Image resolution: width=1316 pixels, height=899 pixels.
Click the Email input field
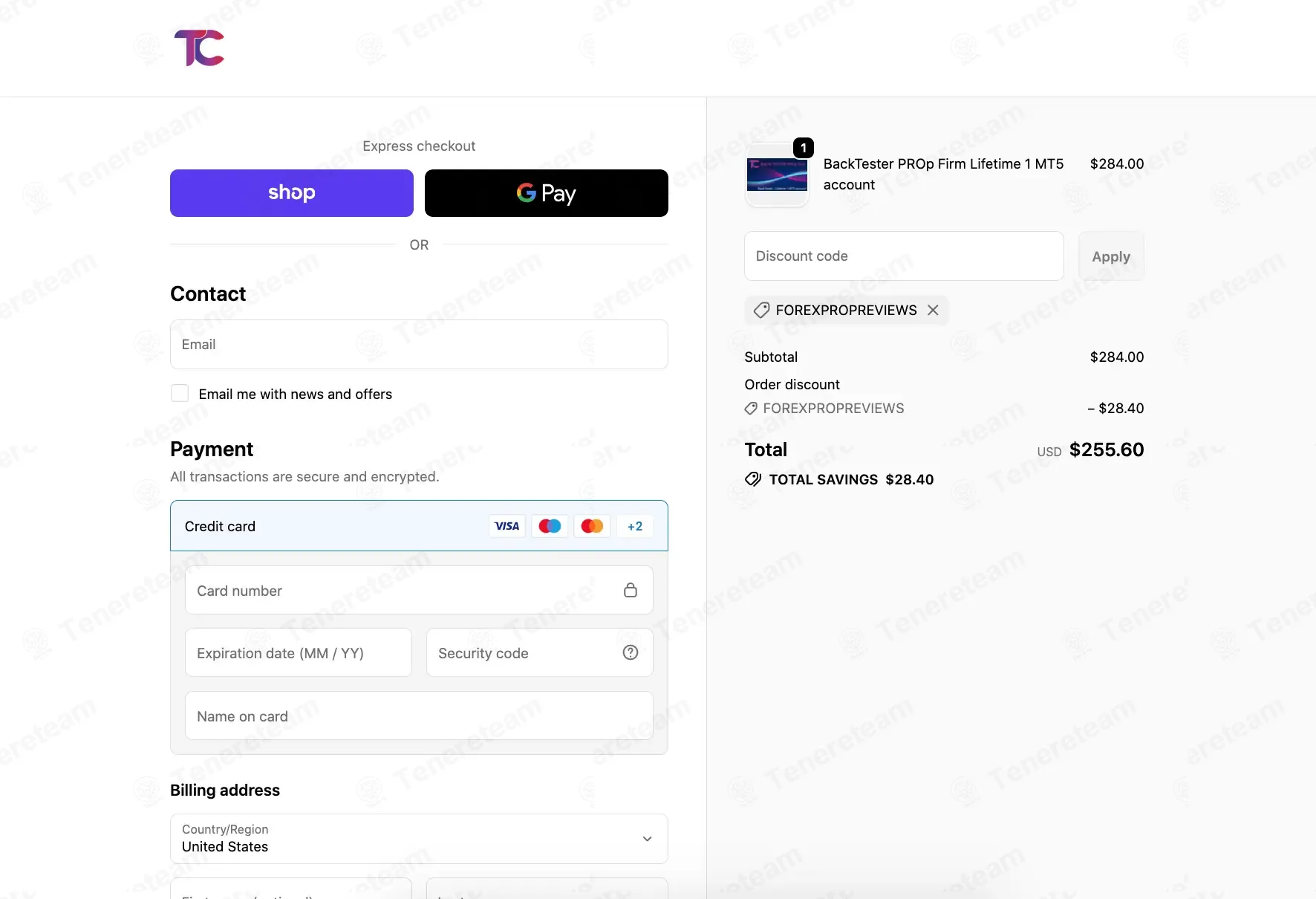coord(419,344)
